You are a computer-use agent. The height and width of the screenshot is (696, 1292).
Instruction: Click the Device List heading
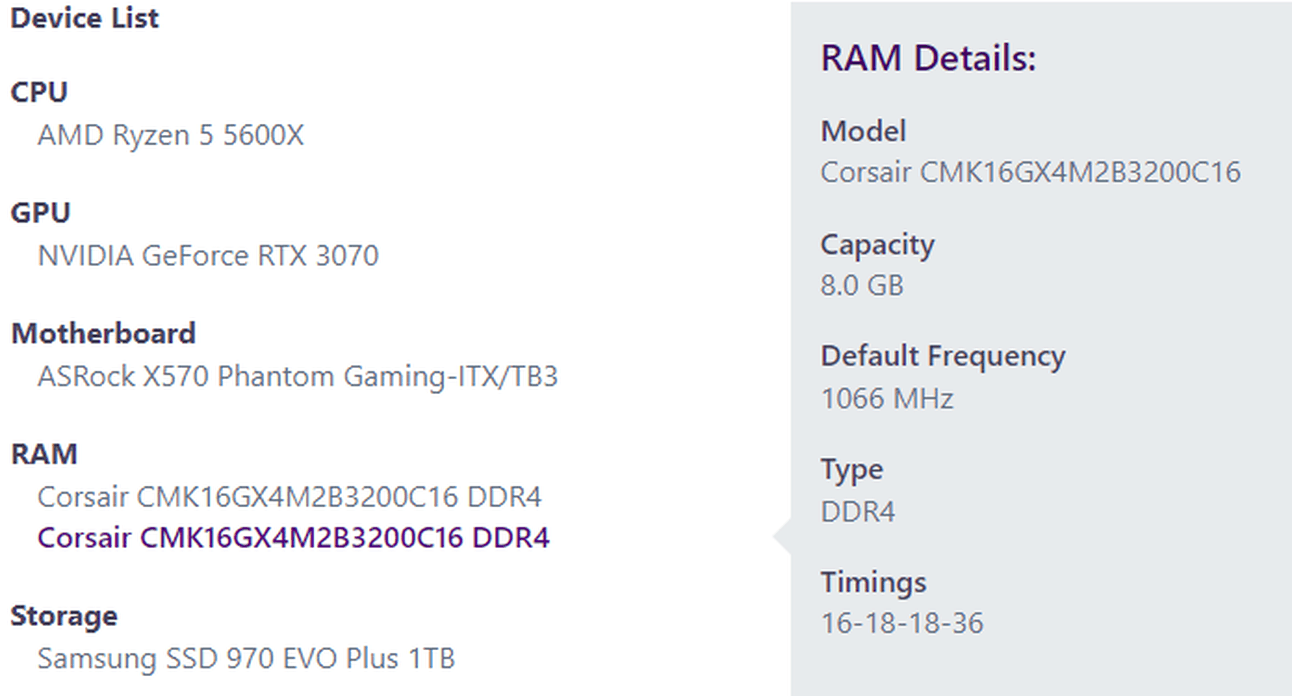tap(85, 18)
